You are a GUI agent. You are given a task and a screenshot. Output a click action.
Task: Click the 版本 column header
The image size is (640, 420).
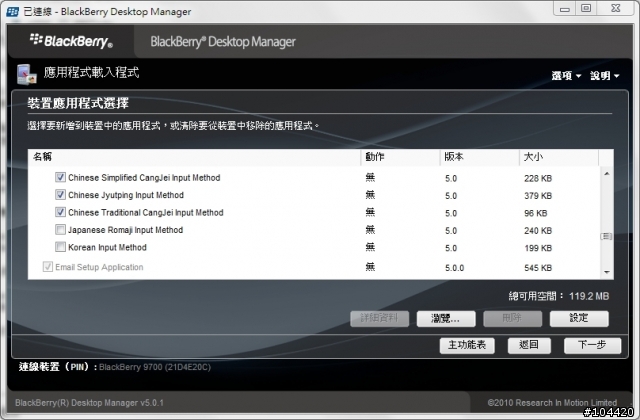click(480, 157)
